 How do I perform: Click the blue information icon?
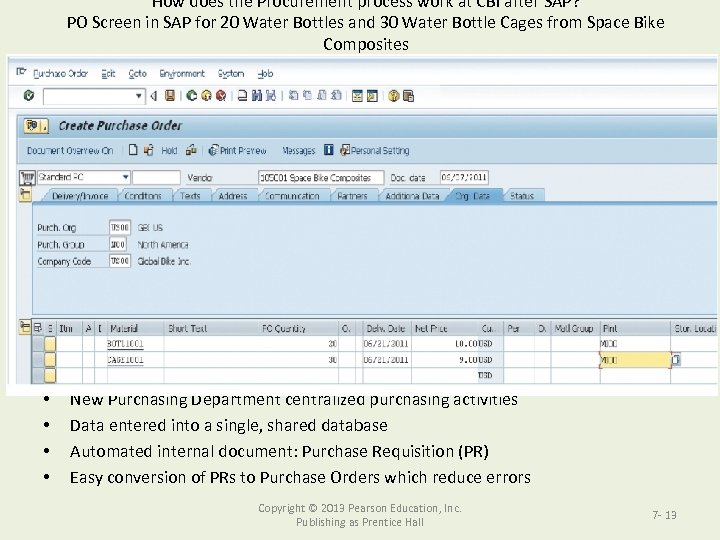328,150
